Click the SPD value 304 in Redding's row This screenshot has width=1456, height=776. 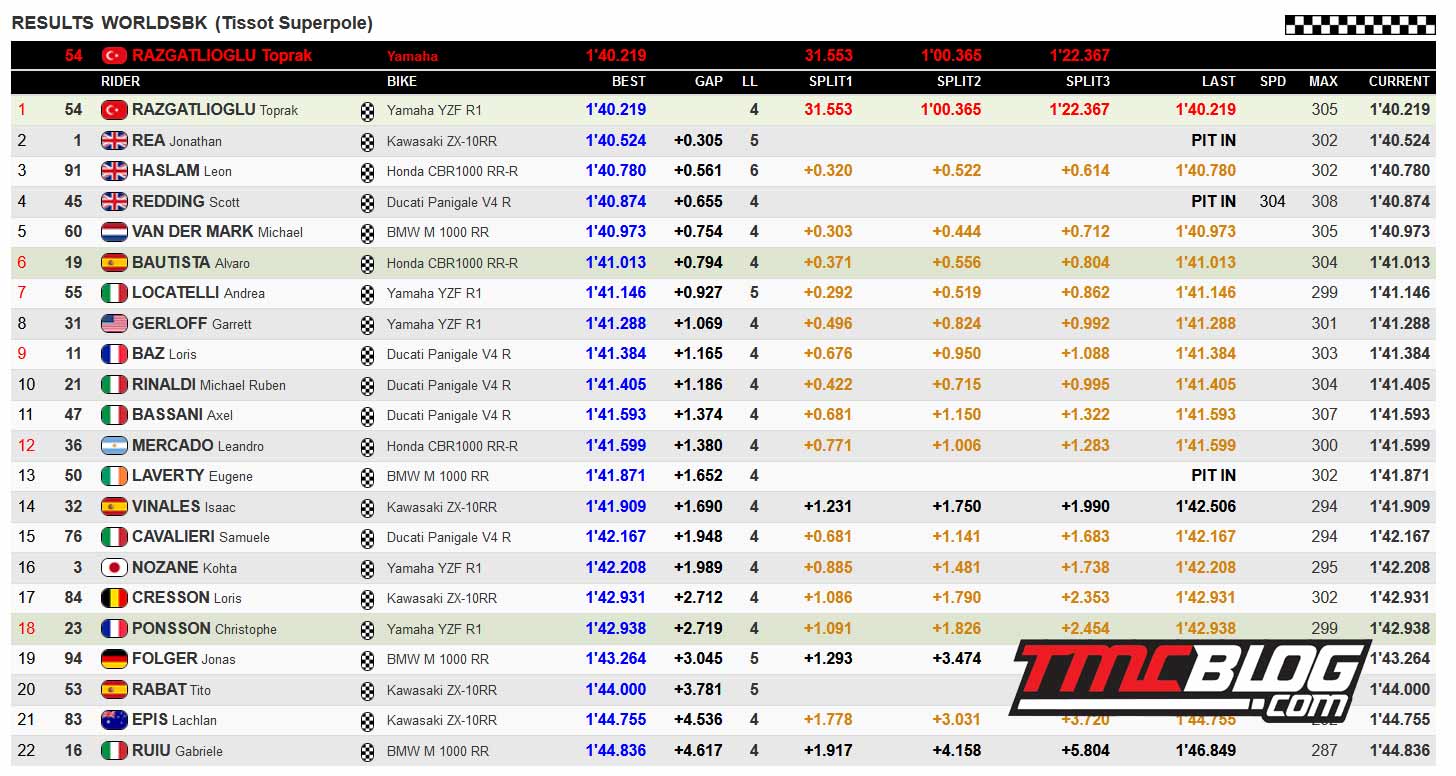[x=1273, y=202]
